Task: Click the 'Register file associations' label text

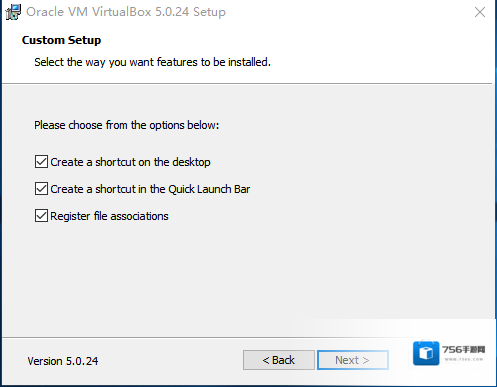Action: coord(109,216)
